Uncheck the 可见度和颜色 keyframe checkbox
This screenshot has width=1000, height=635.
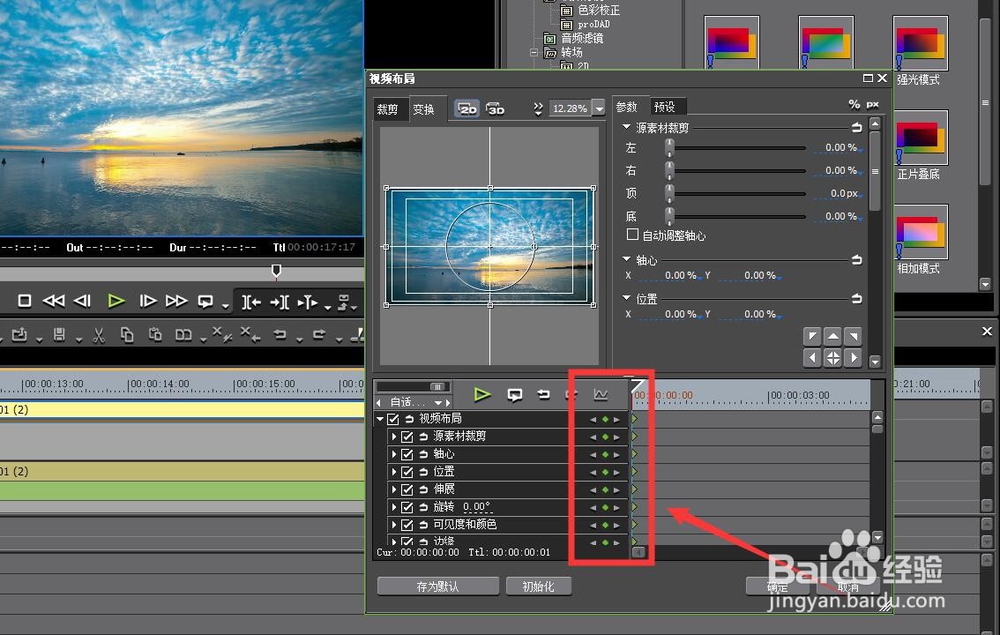(407, 525)
